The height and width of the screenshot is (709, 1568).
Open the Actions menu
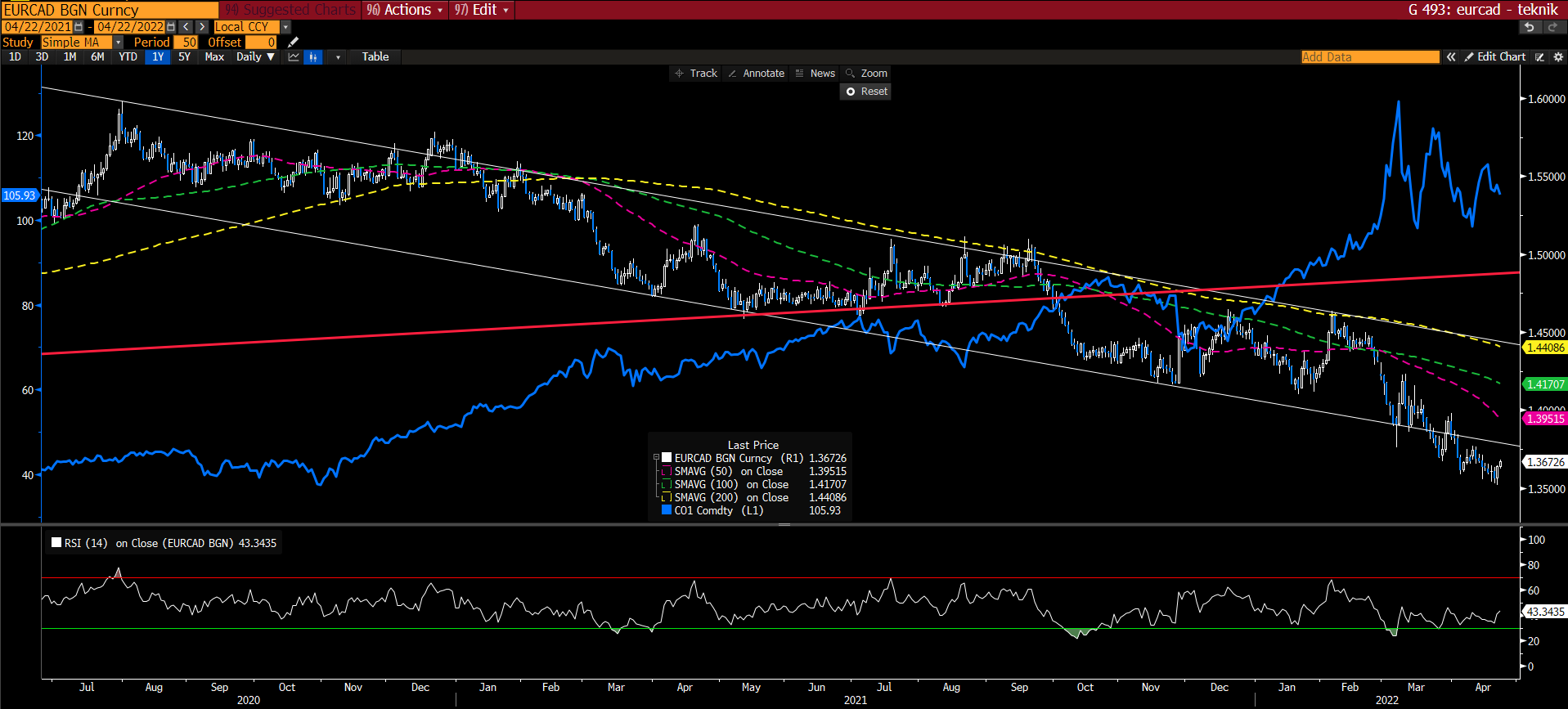coord(405,10)
